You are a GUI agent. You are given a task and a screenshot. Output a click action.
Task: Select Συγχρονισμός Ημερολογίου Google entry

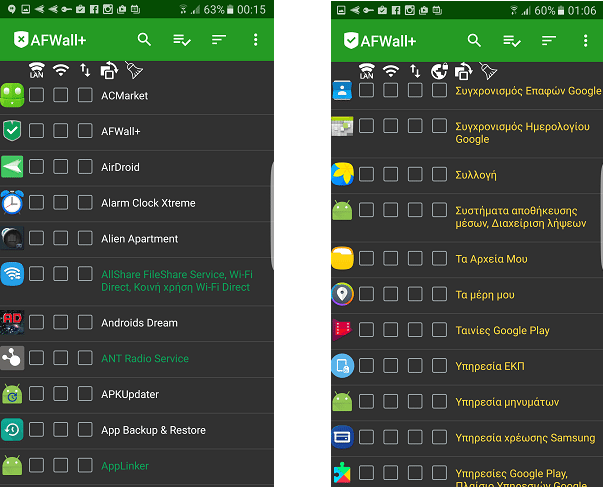pos(522,133)
